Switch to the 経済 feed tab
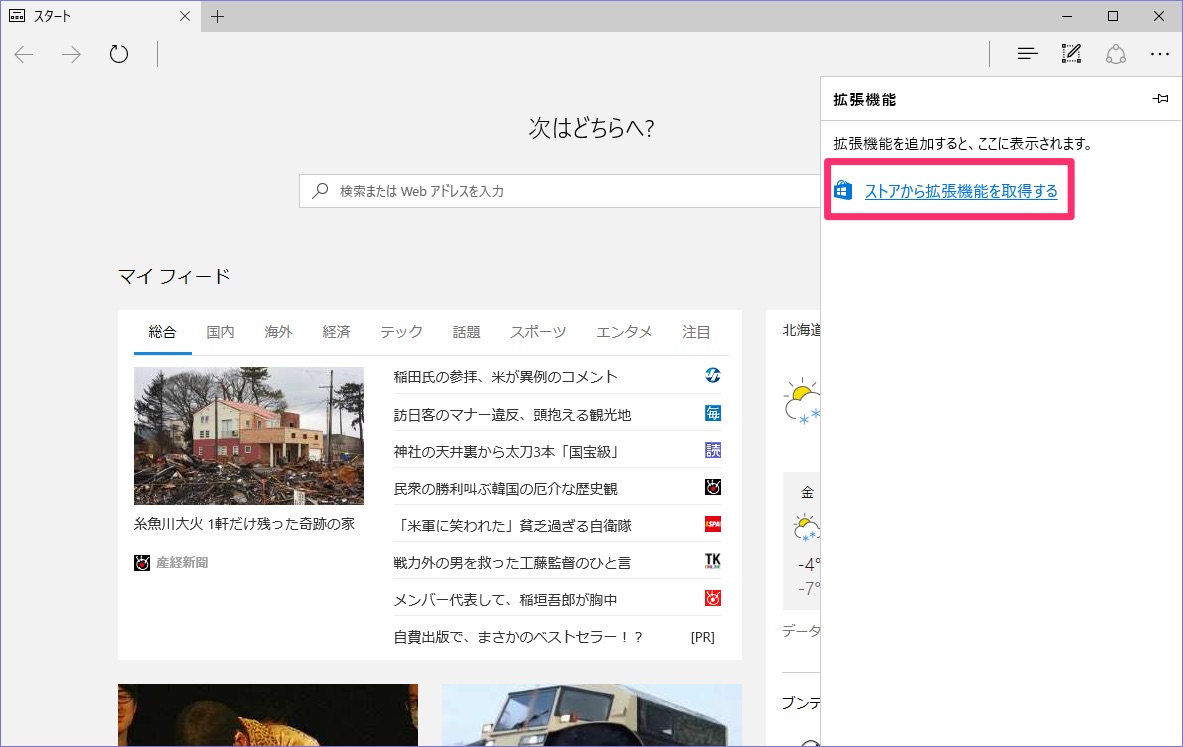This screenshot has height=747, width=1183. click(x=336, y=332)
